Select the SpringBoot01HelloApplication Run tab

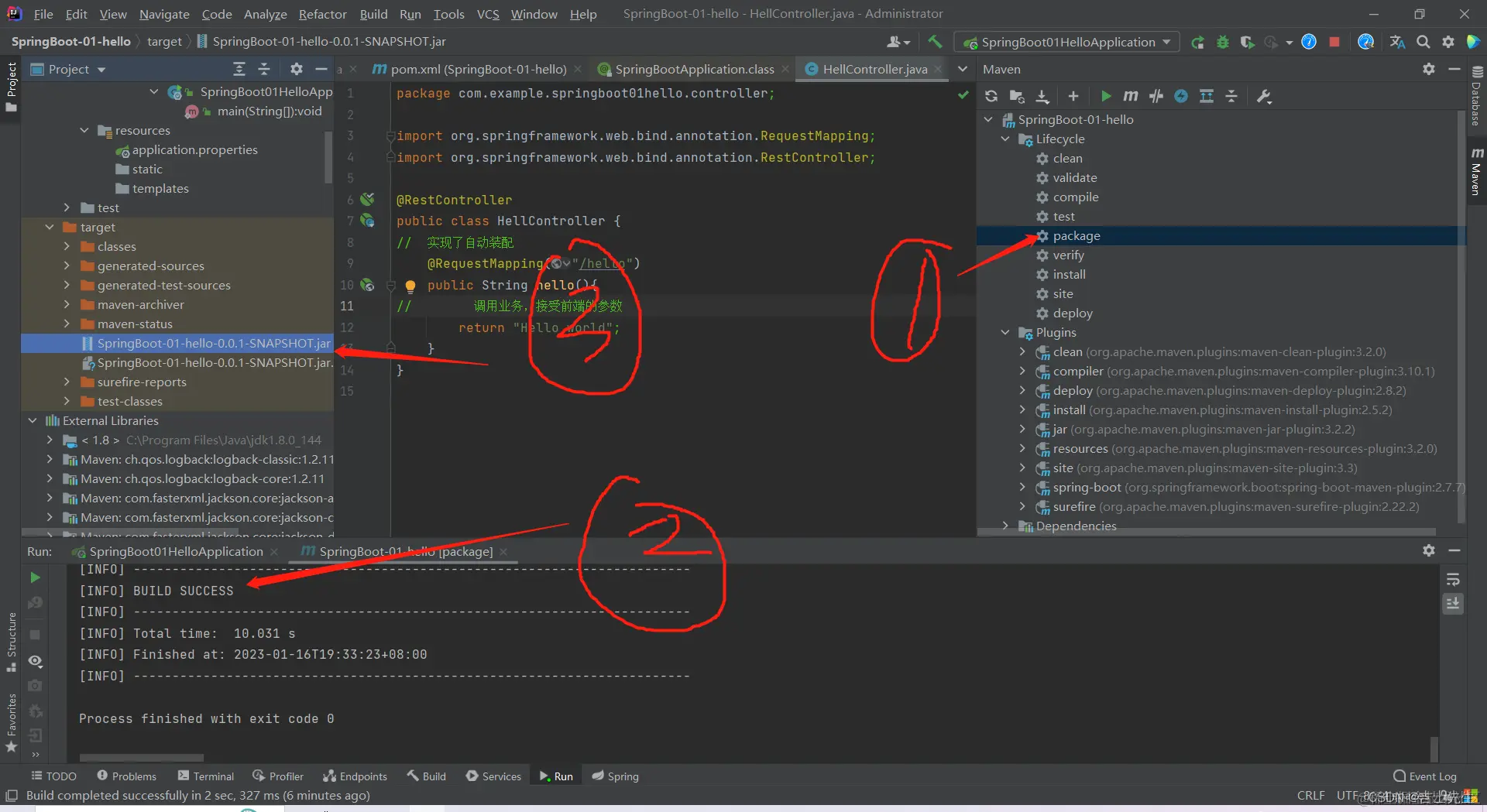point(175,551)
